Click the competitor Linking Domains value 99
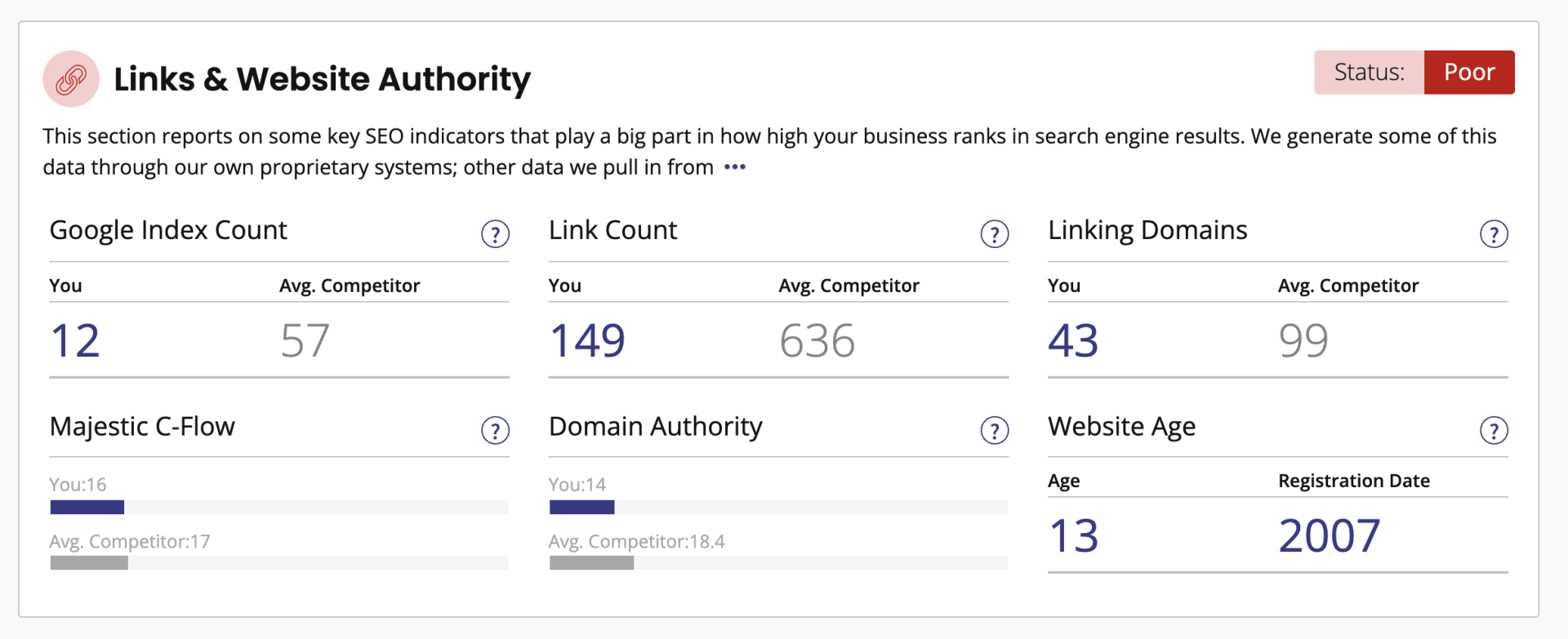Screen dimensions: 1568x639 1303,340
